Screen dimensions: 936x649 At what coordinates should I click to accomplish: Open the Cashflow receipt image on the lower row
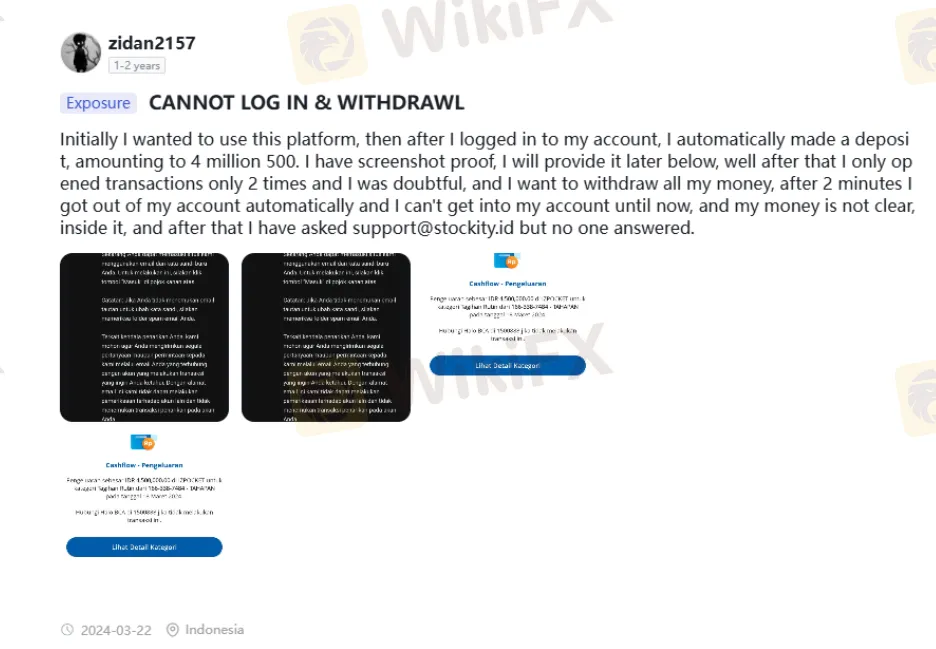pos(144,496)
